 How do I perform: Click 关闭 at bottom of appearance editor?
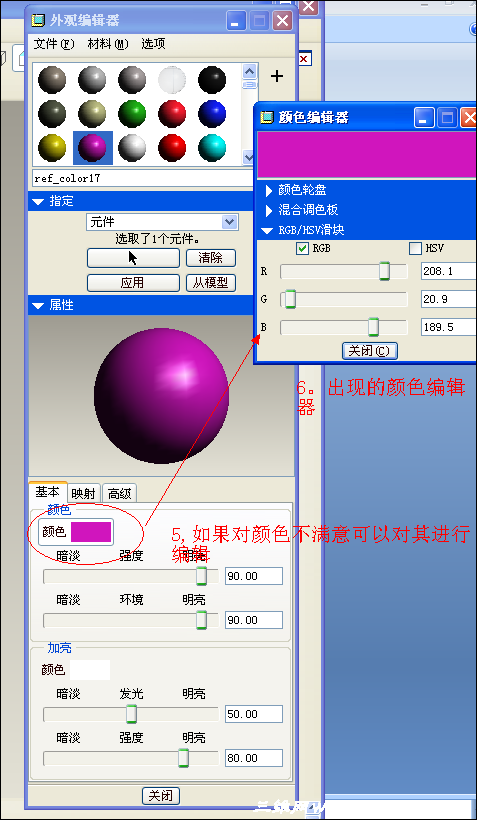point(161,795)
